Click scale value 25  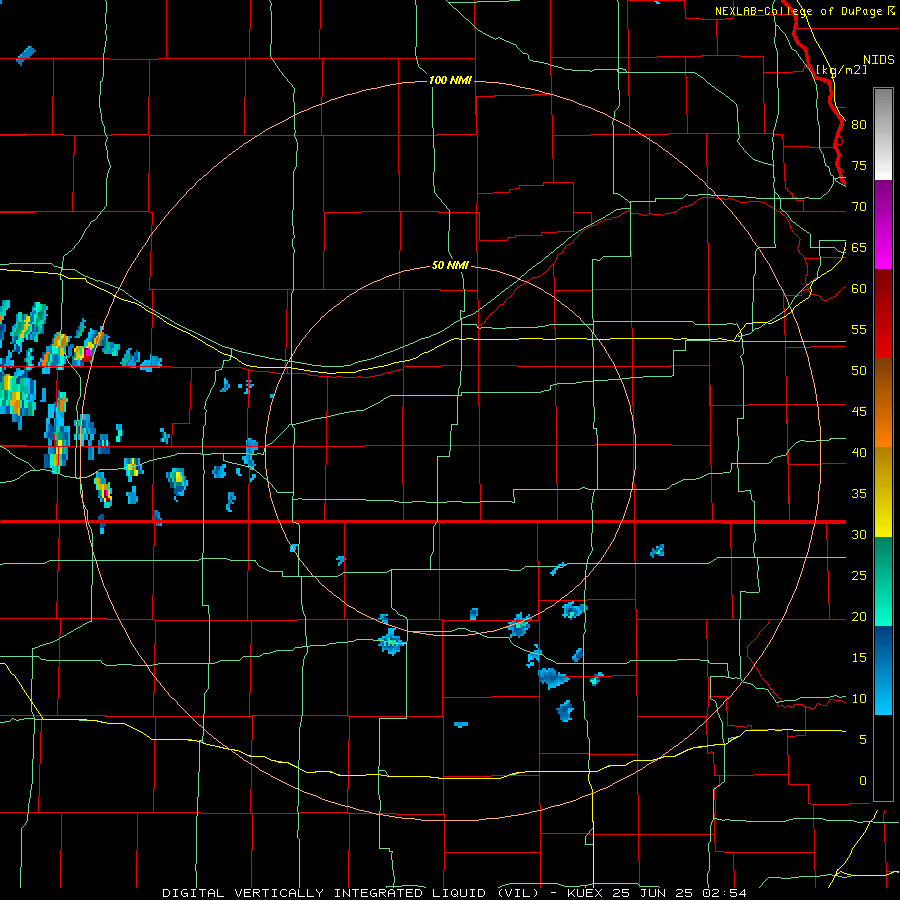tap(859, 576)
